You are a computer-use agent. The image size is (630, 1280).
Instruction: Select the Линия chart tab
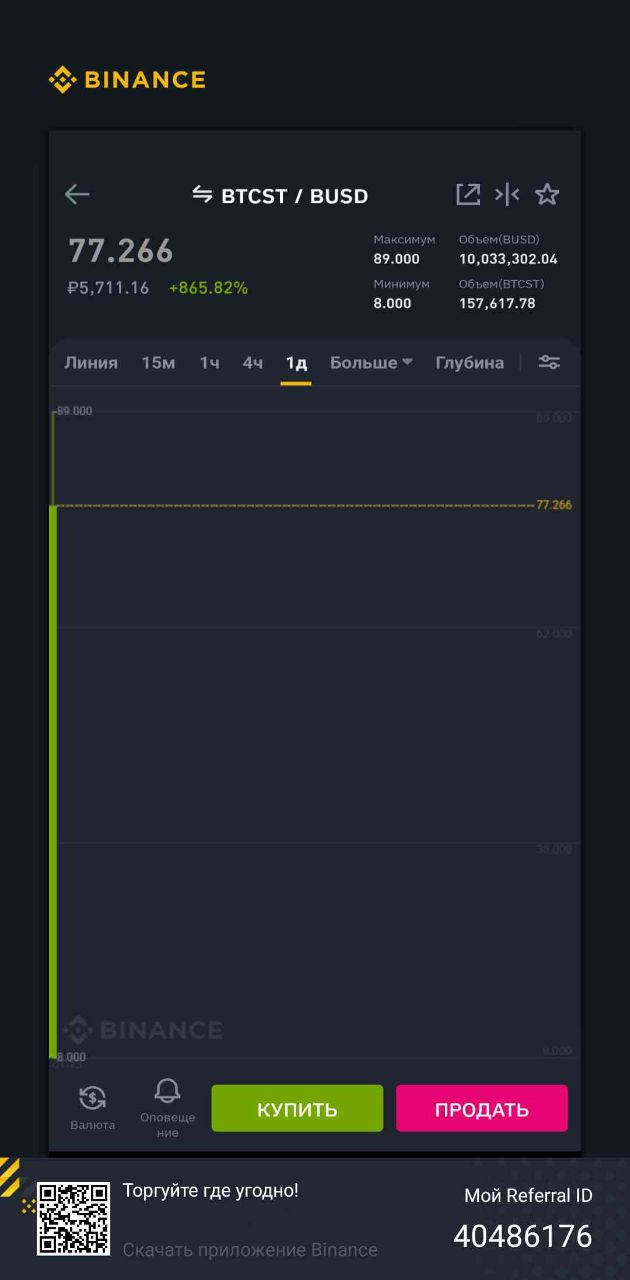tap(91, 363)
